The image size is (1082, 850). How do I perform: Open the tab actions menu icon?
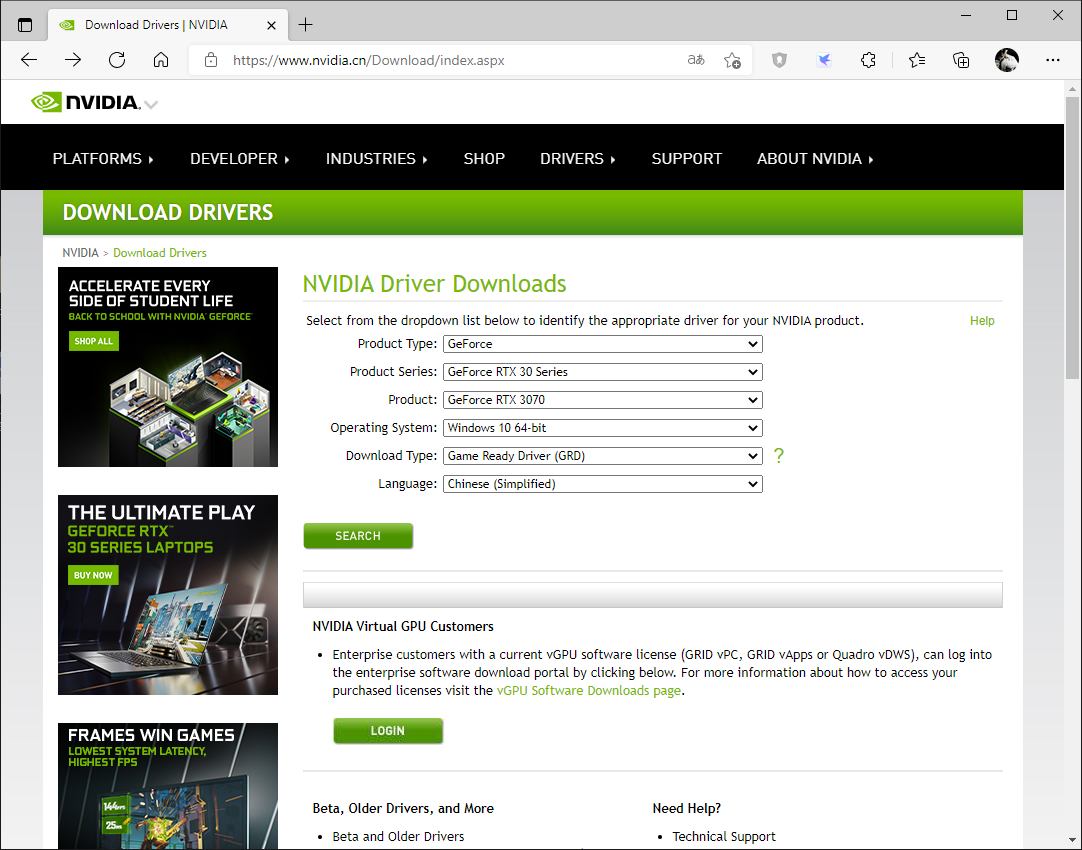click(x=25, y=26)
